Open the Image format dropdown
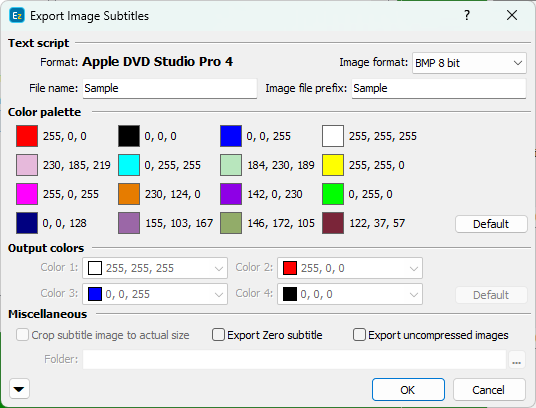The height and width of the screenshot is (408, 536). (x=469, y=63)
